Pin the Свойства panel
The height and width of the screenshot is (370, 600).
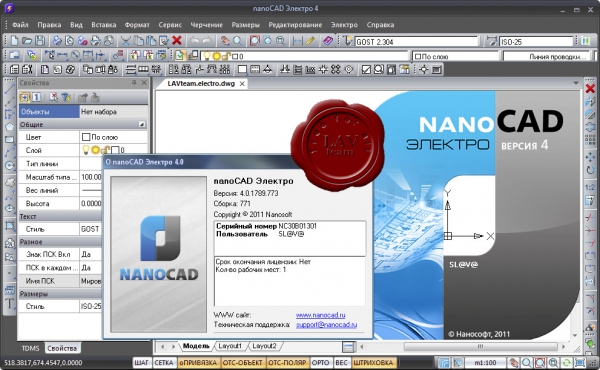[x=134, y=82]
